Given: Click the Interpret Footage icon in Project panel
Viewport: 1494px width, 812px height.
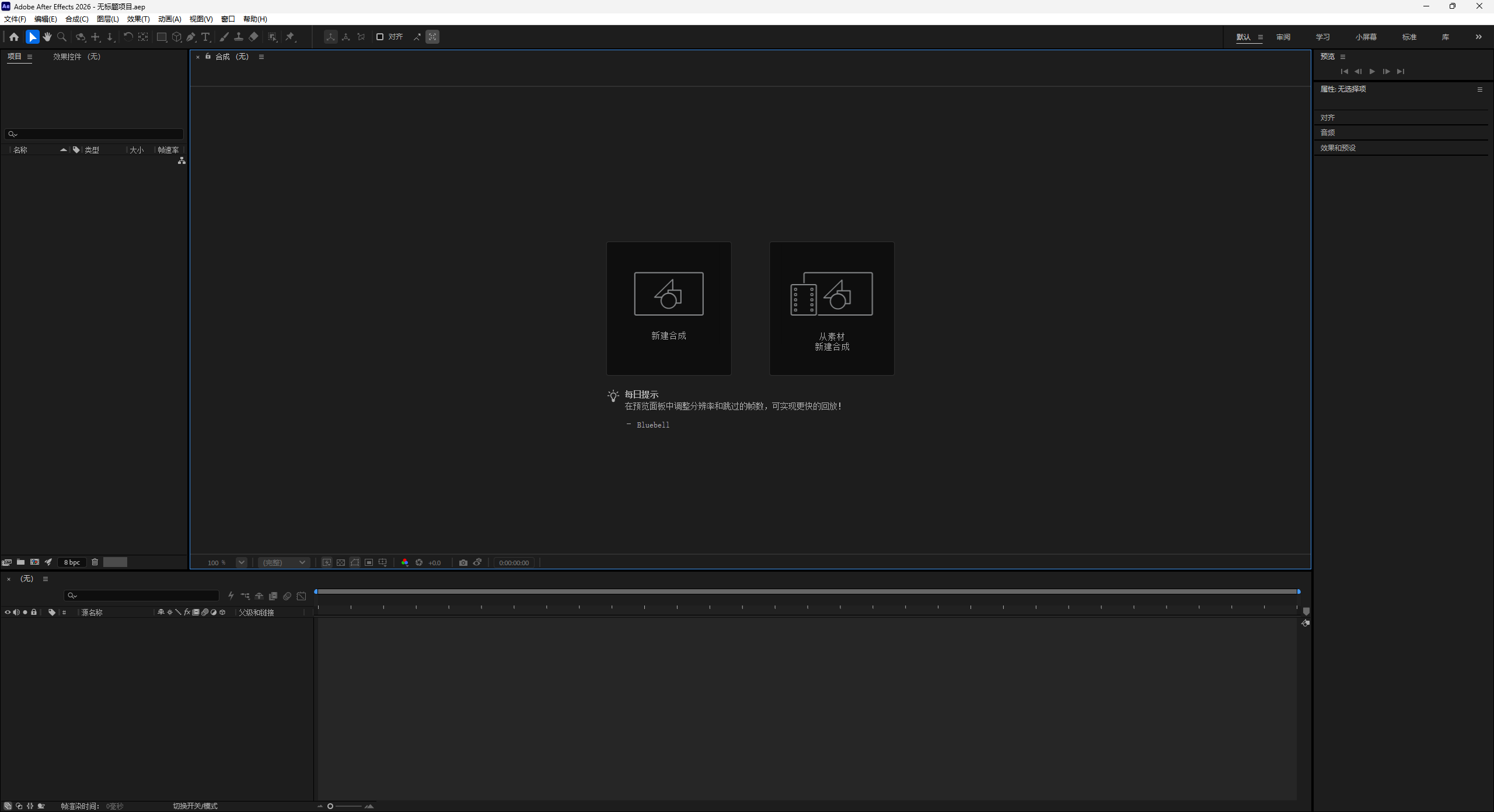Looking at the screenshot, I should pos(6,562).
